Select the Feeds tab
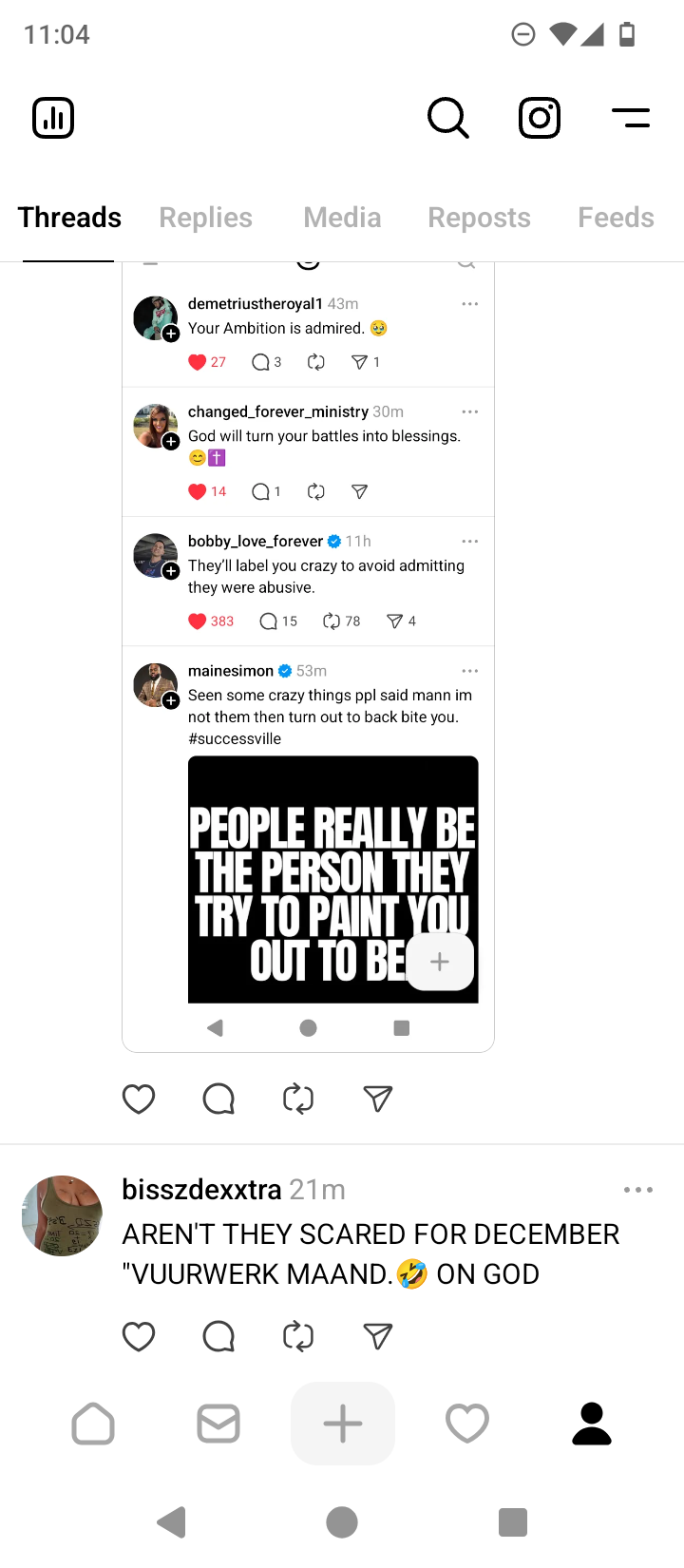The width and height of the screenshot is (684, 1568). pyautogui.click(x=616, y=218)
